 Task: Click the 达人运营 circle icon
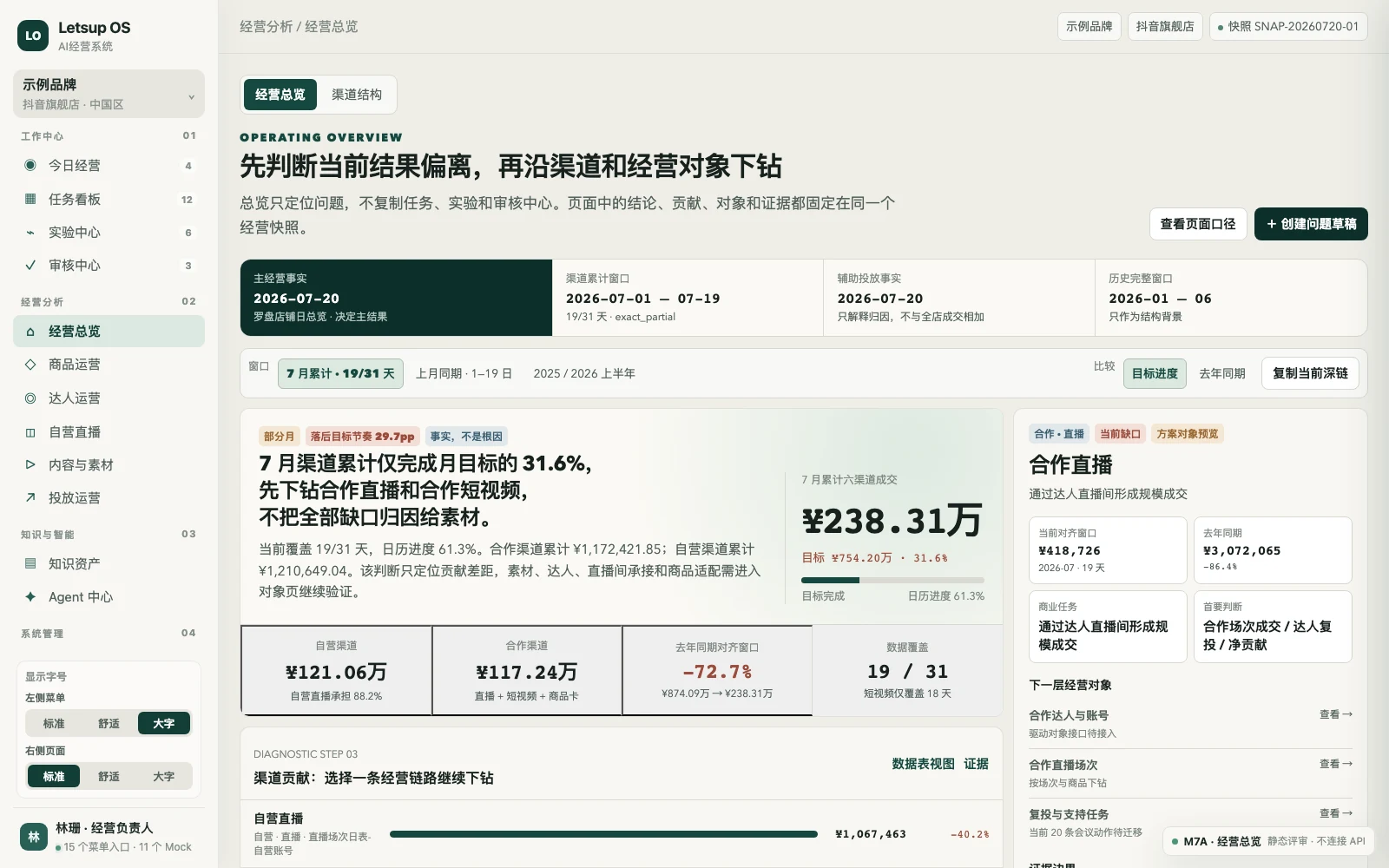pos(30,398)
